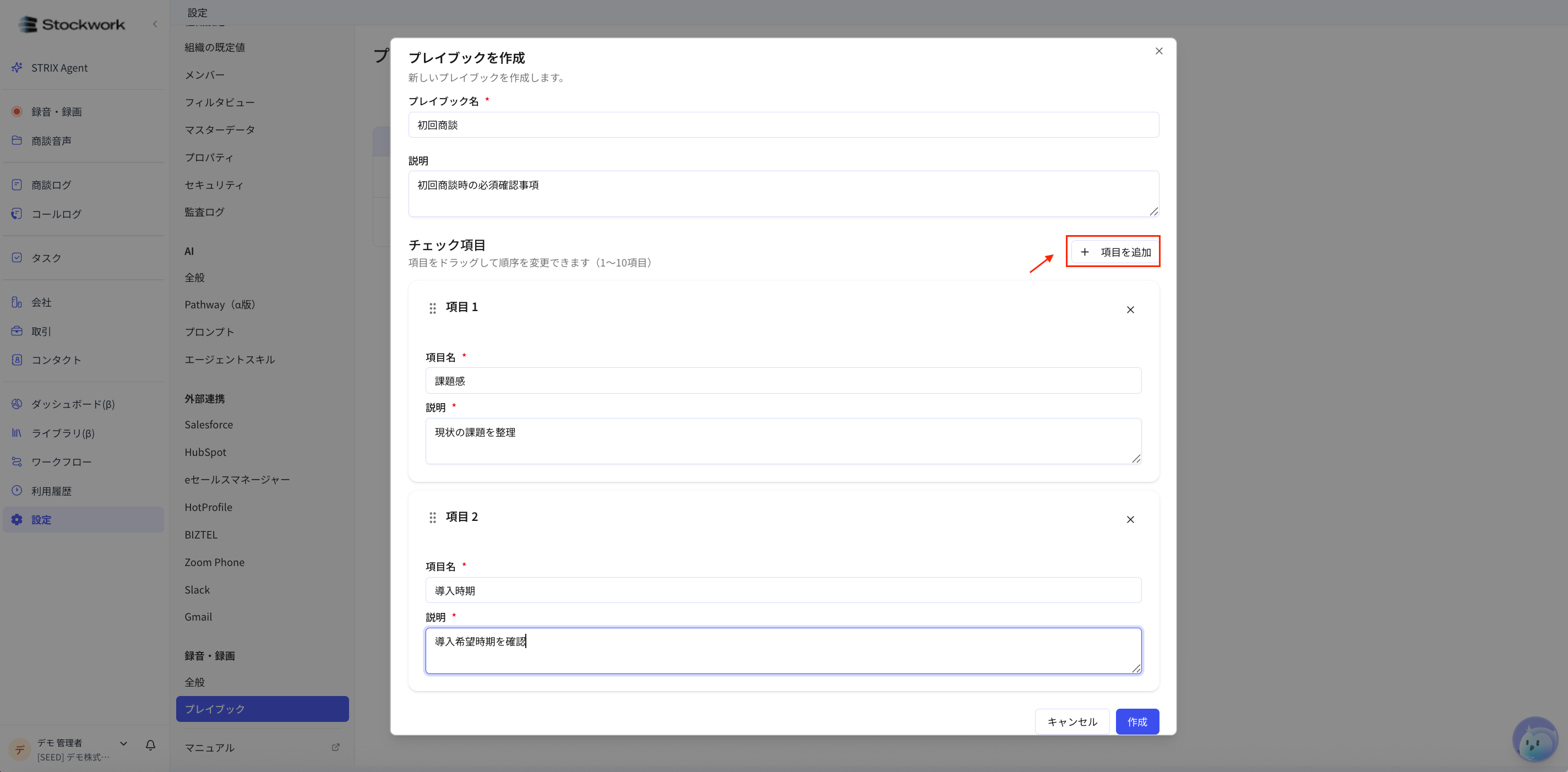The height and width of the screenshot is (772, 1568).
Task: Click the notification bell icon
Action: 150,744
